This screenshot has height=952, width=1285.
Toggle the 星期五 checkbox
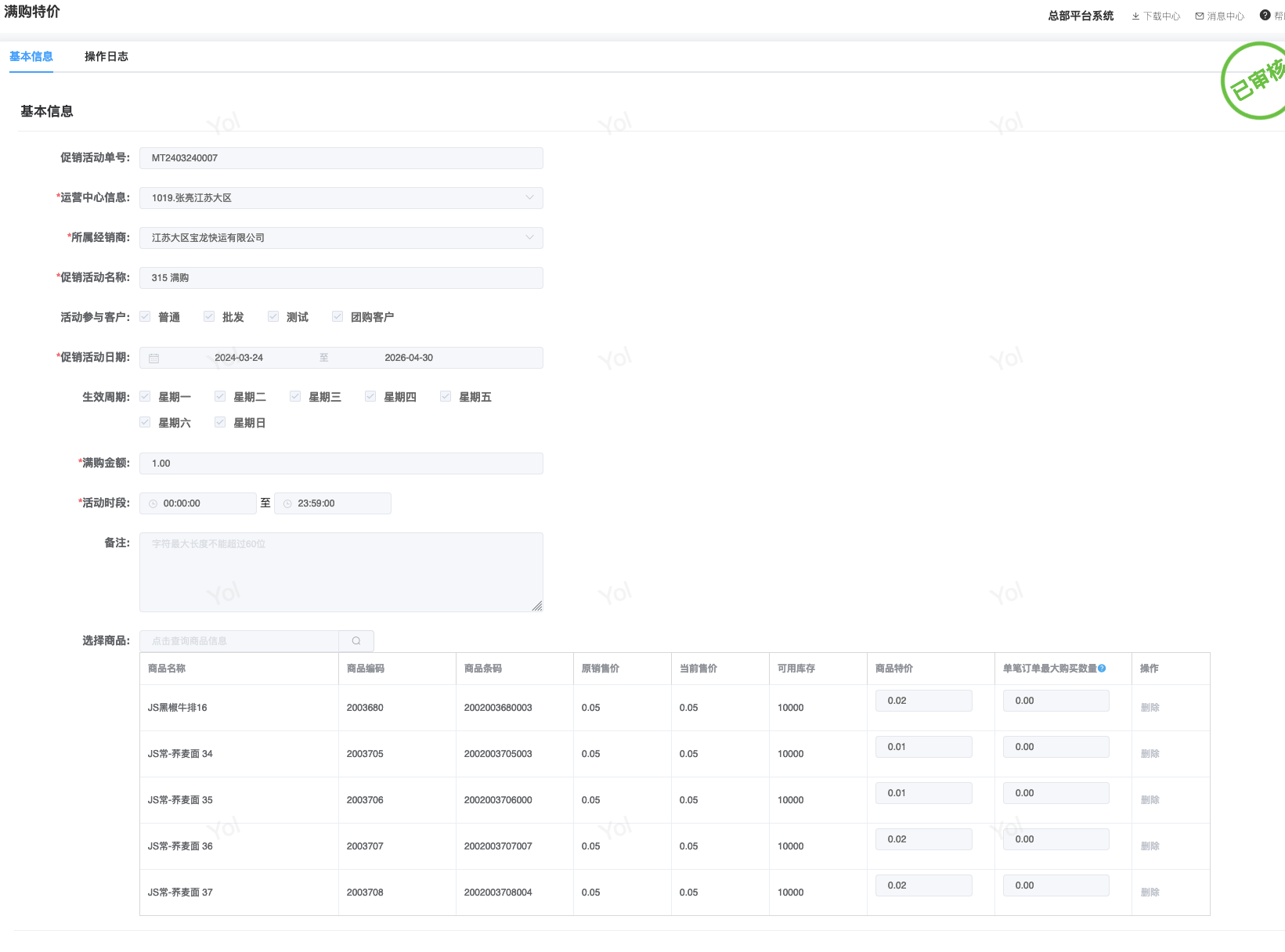(446, 396)
